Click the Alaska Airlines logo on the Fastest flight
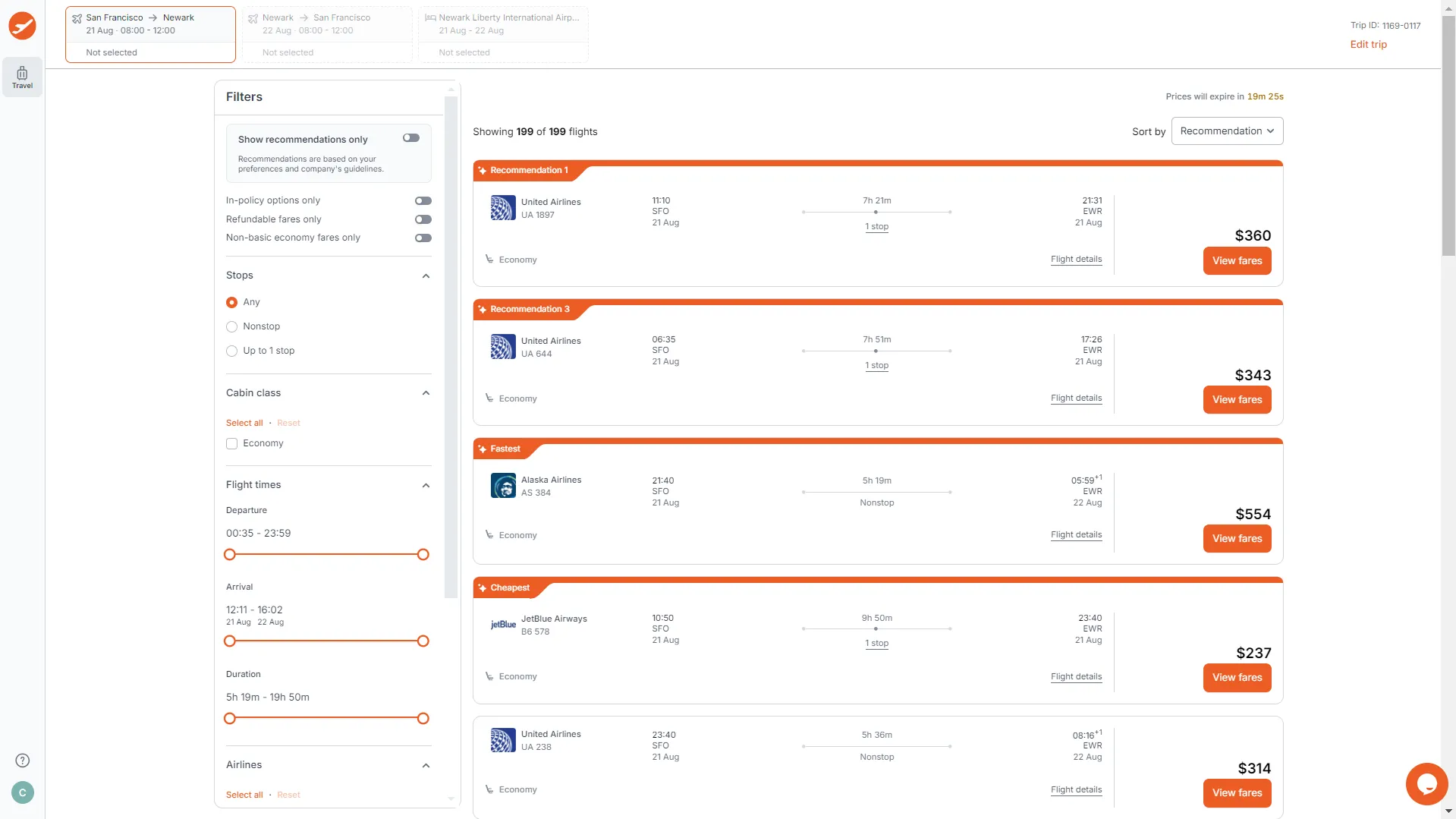Viewport: 1456px width, 819px height. tap(502, 485)
